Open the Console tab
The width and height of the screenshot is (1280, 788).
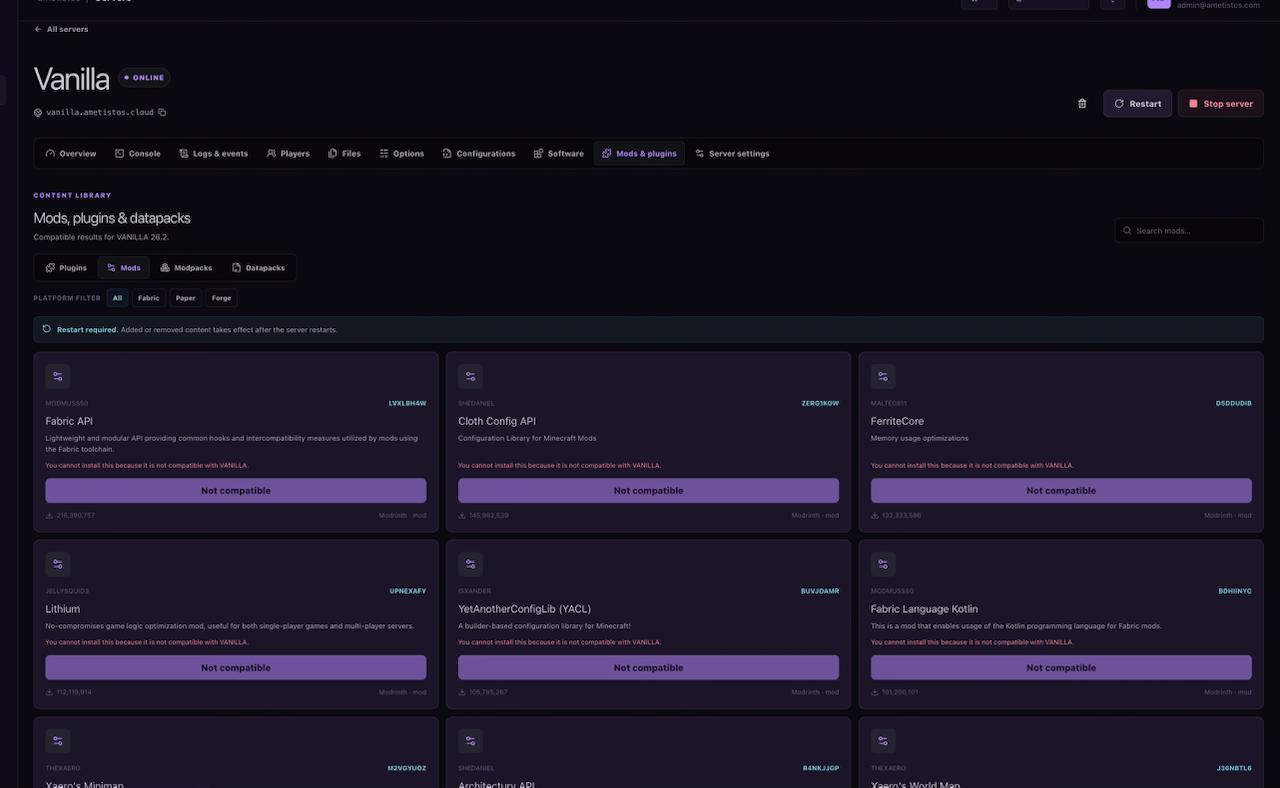(x=138, y=153)
